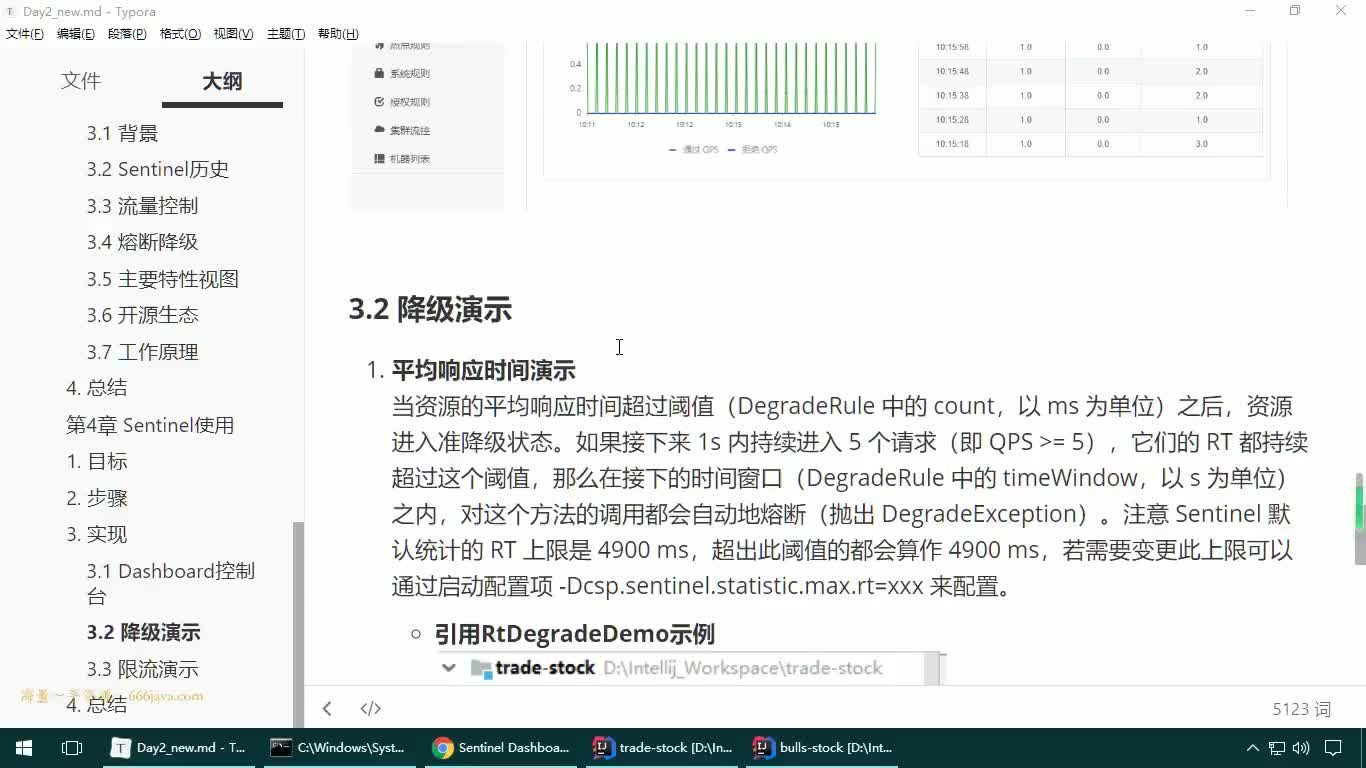Open the Windows Start menu
The width and height of the screenshot is (1366, 768).
coord(24,747)
